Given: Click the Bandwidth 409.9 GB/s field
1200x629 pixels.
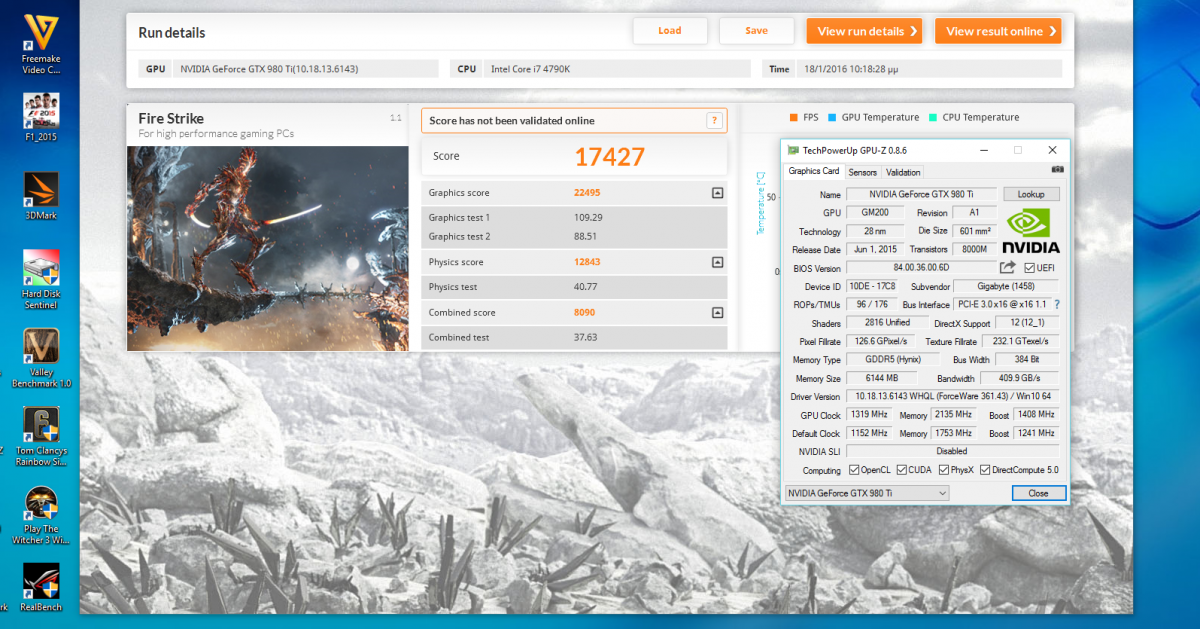Looking at the screenshot, I should pos(1018,379).
